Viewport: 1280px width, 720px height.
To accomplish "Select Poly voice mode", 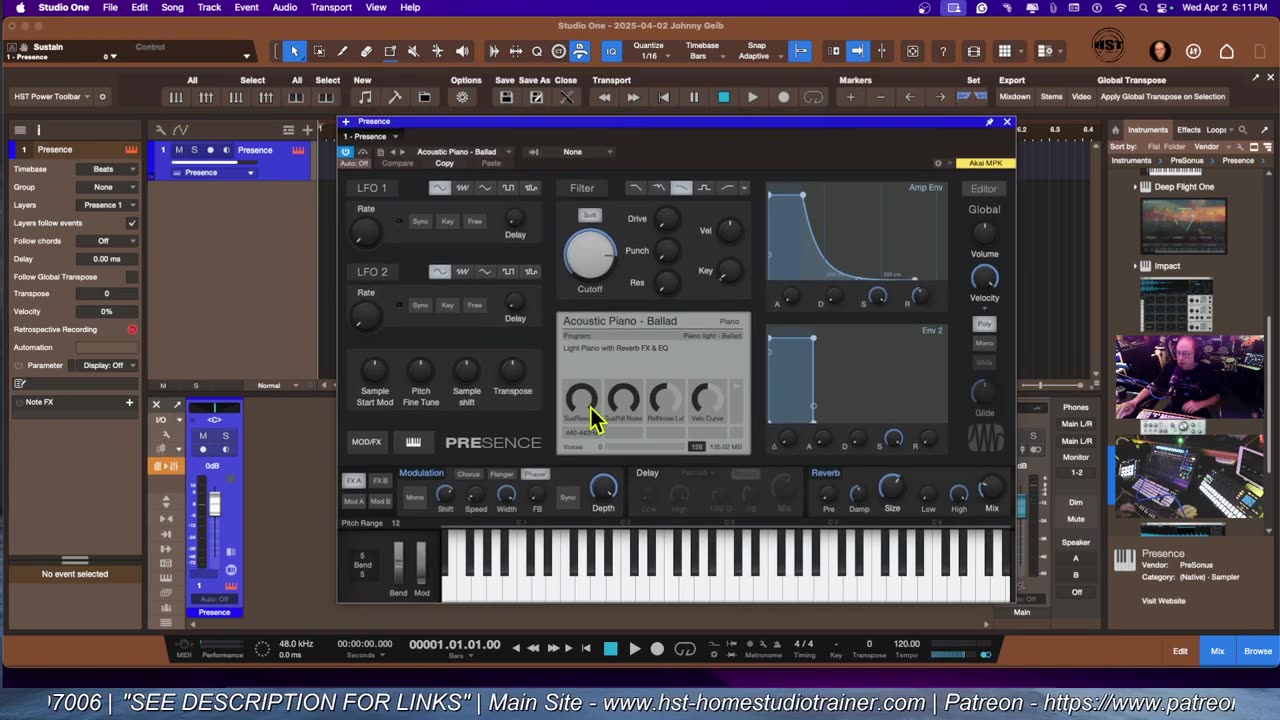I will (x=984, y=324).
